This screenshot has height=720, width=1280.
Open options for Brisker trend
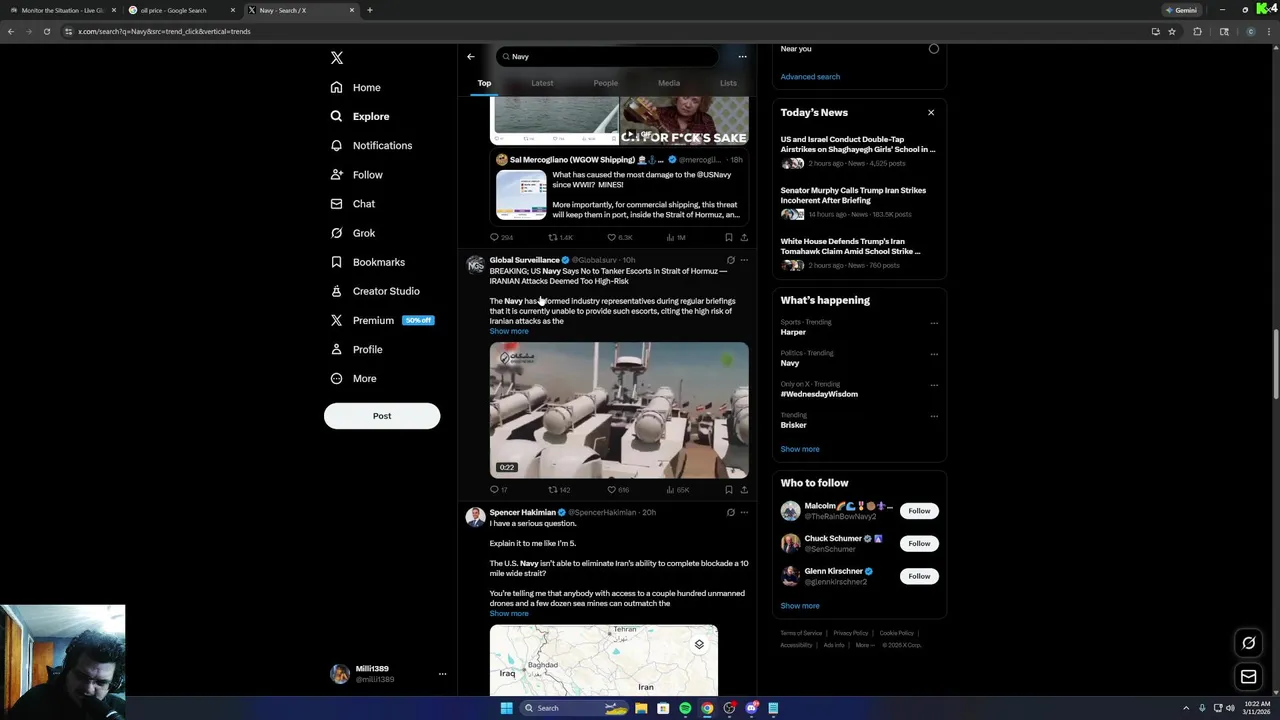[x=934, y=416]
